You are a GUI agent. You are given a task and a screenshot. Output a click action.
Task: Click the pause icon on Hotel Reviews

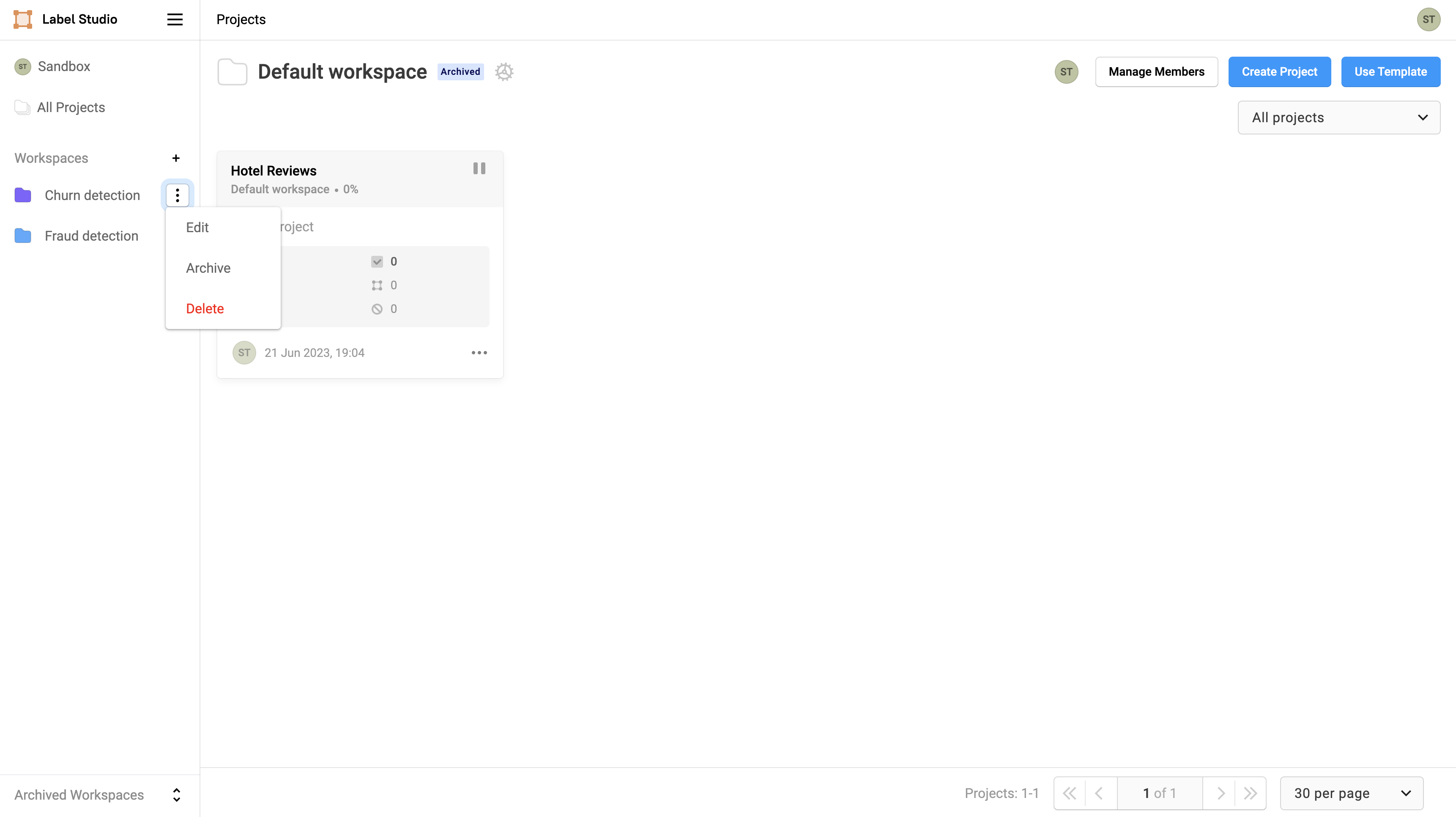[x=479, y=168]
